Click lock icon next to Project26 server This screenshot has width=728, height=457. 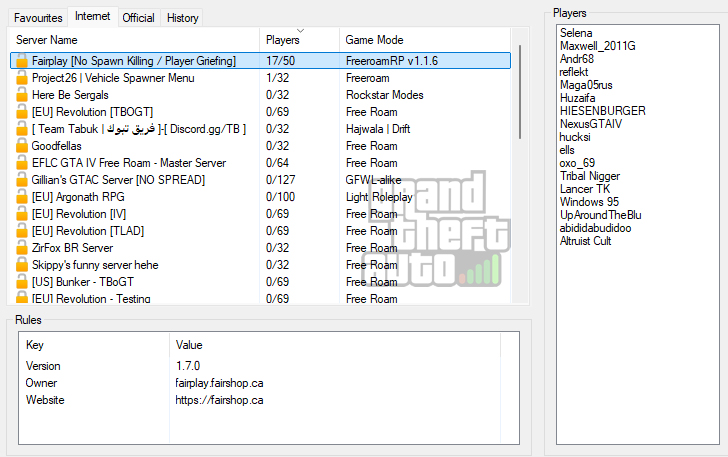pyautogui.click(x=22, y=78)
